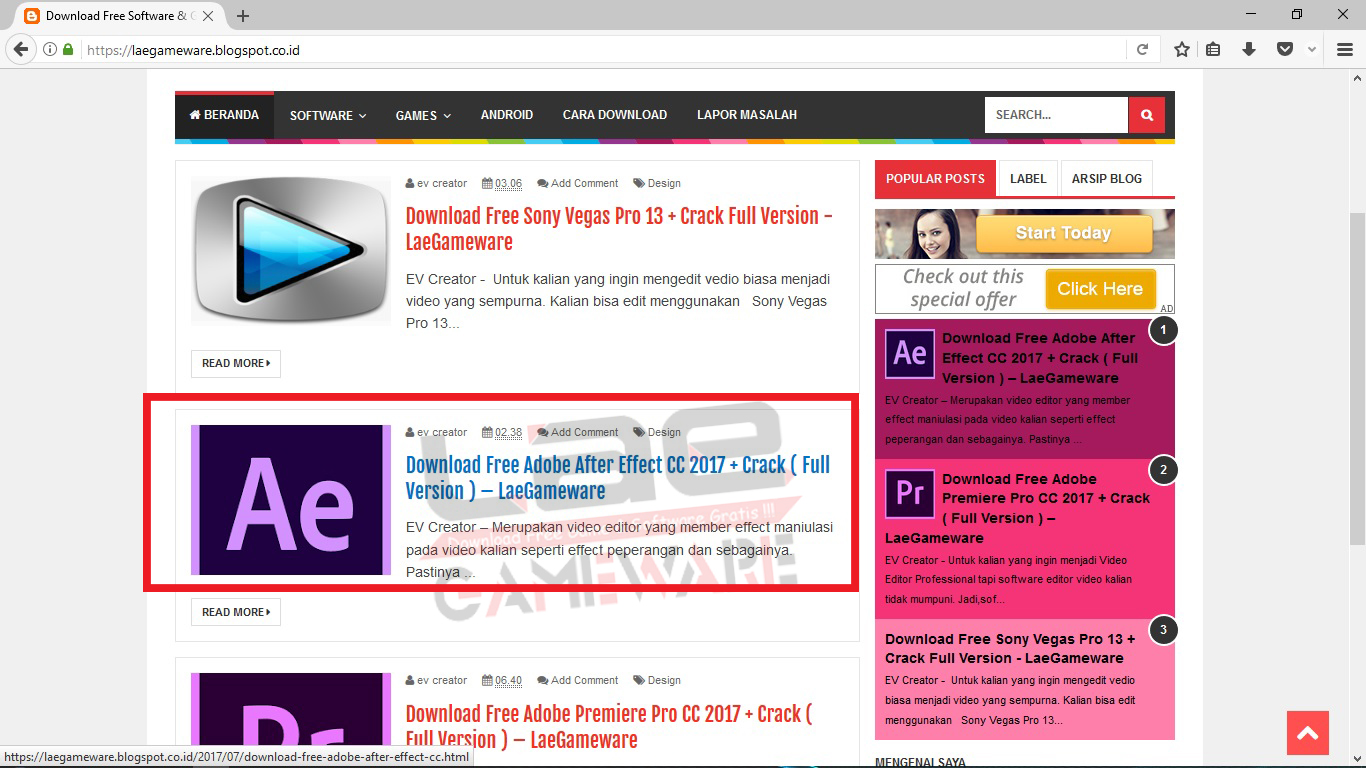Go to BERANDA home menu item
The image size is (1366, 768).
pos(225,115)
